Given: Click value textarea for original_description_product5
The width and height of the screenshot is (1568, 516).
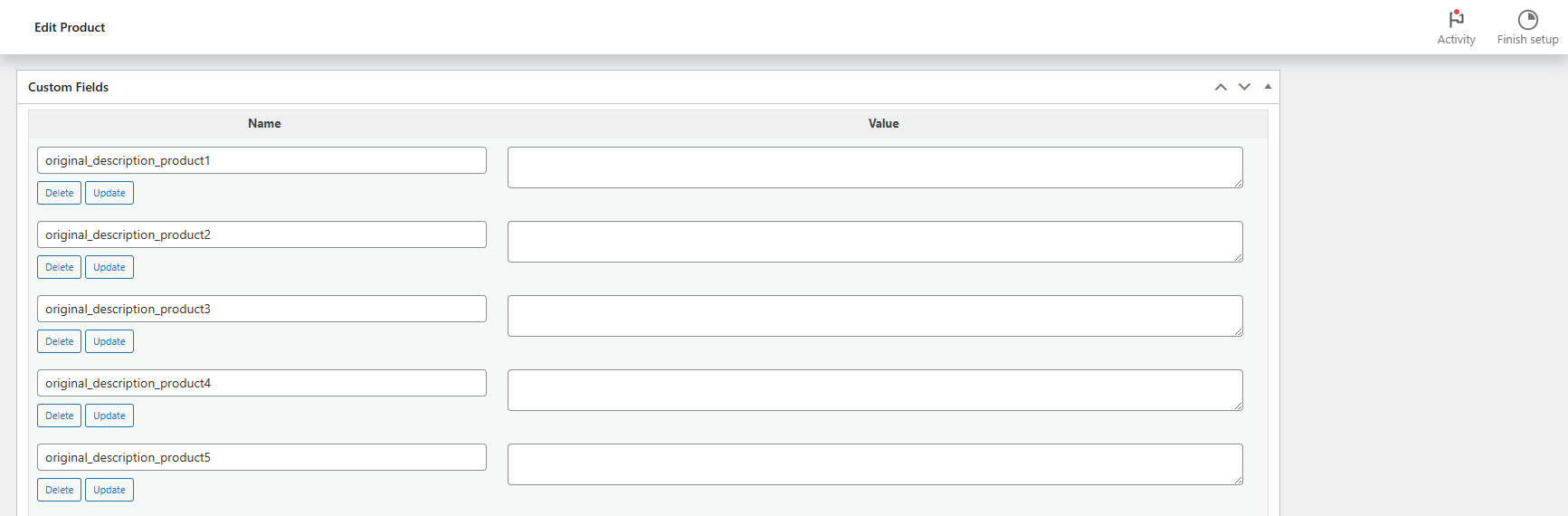Looking at the screenshot, I should [874, 464].
